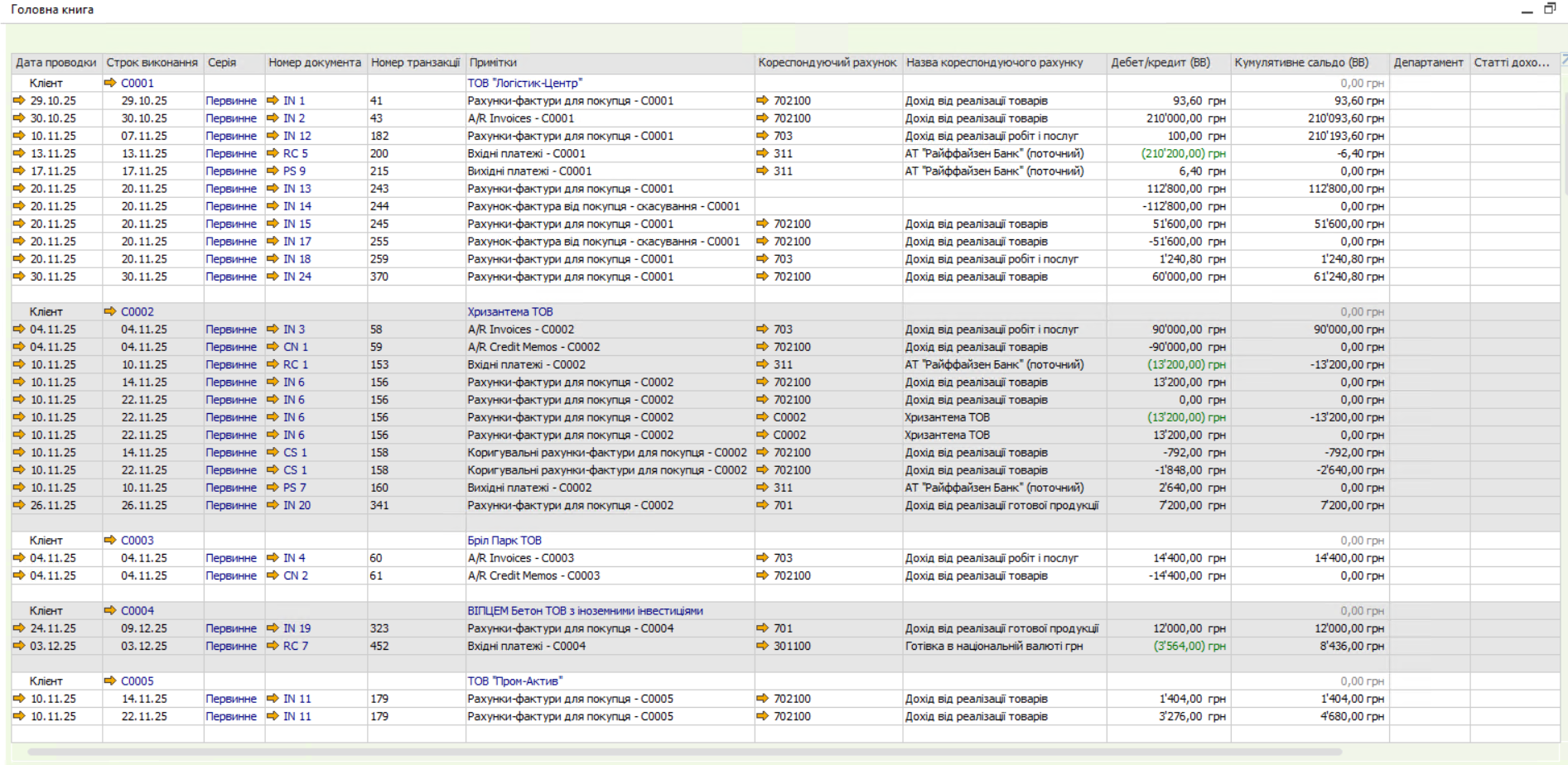This screenshot has width=1568, height=765.
Task: Click the link arrow next to document IN 19
Action: coord(273,629)
